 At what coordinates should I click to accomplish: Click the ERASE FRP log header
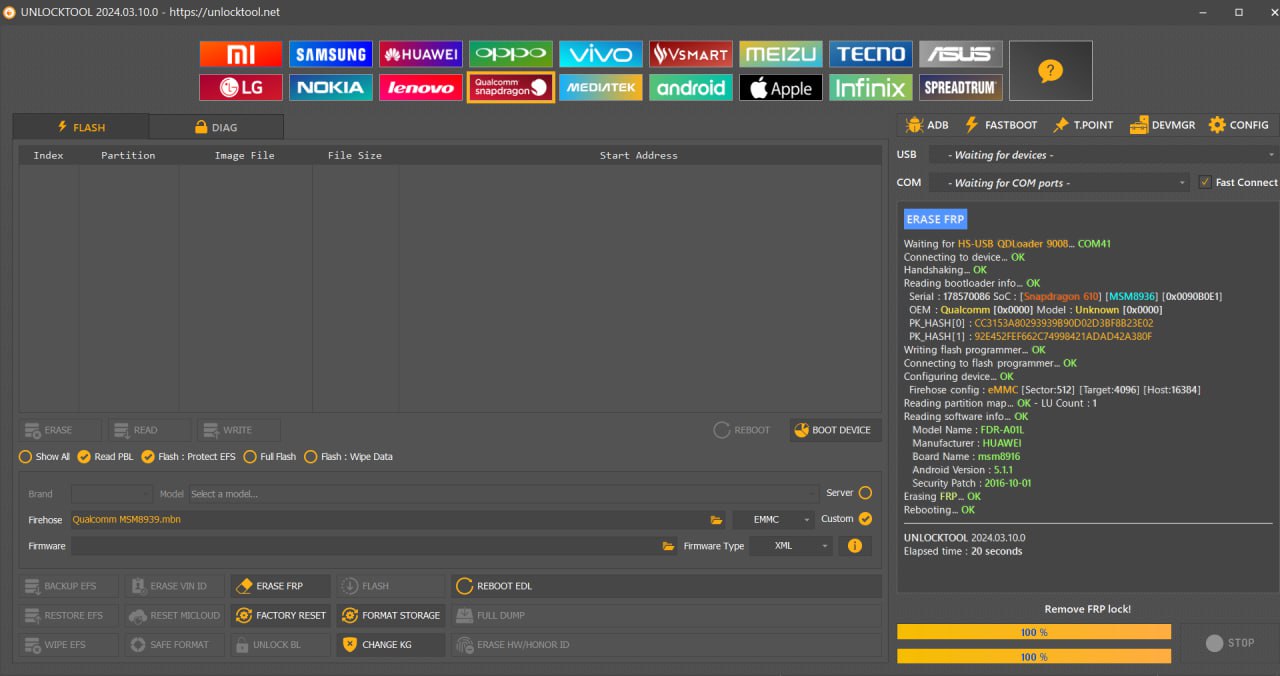[x=935, y=219]
